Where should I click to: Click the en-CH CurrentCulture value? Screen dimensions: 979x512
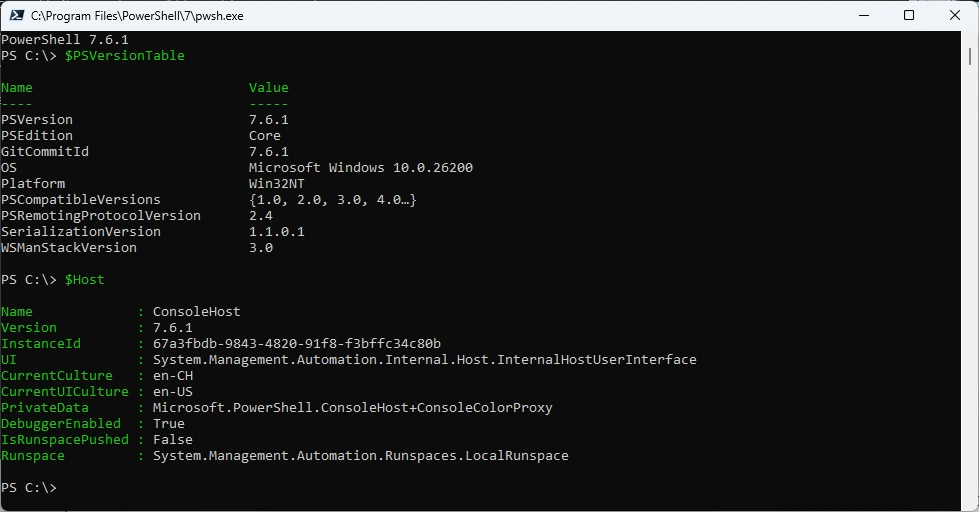coord(172,376)
